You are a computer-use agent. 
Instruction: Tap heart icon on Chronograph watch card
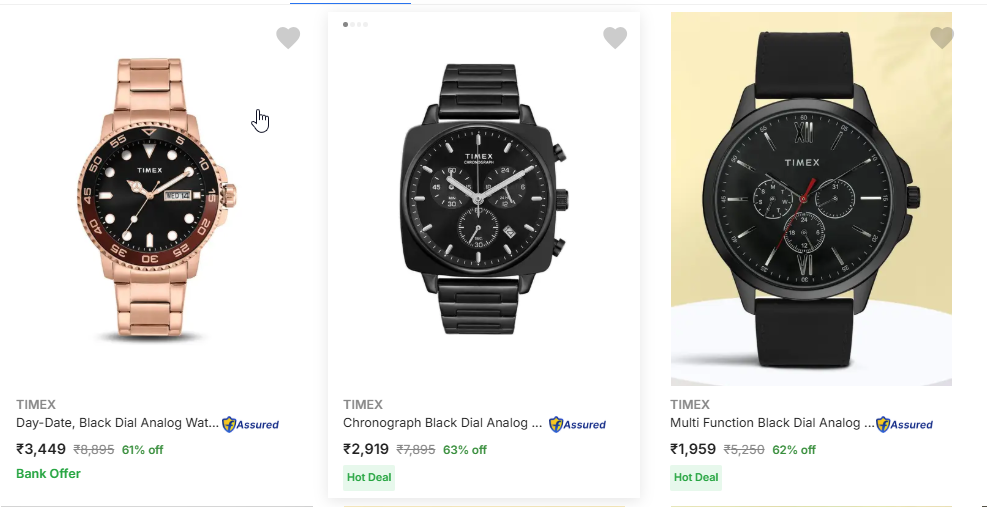pos(615,38)
